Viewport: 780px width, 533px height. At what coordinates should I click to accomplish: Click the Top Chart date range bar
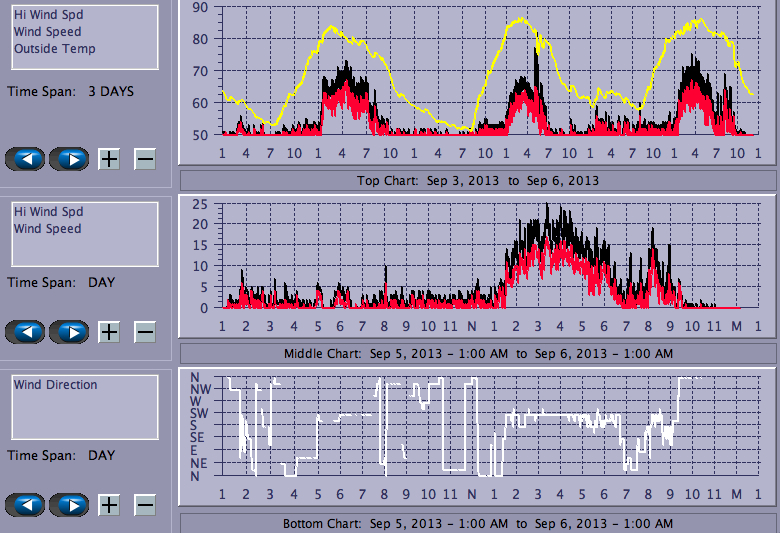(477, 181)
